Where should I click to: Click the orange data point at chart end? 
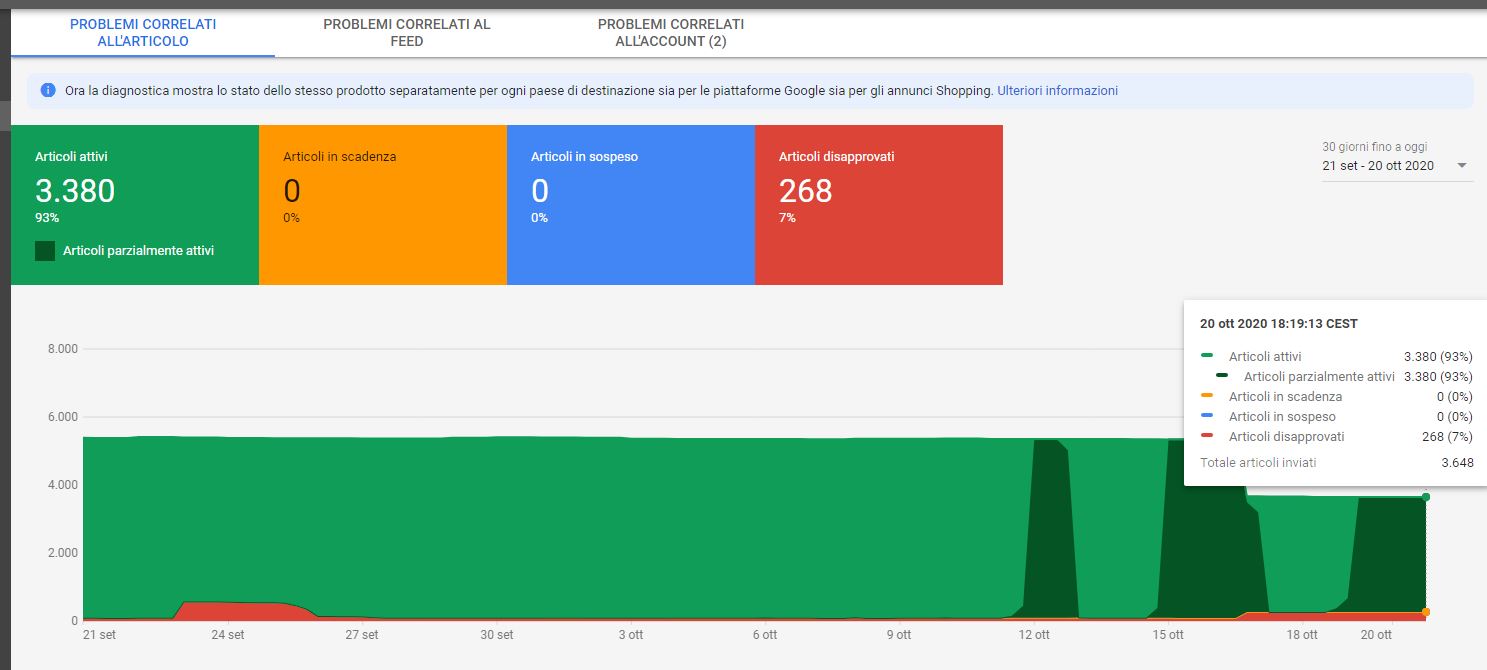[x=1425, y=612]
